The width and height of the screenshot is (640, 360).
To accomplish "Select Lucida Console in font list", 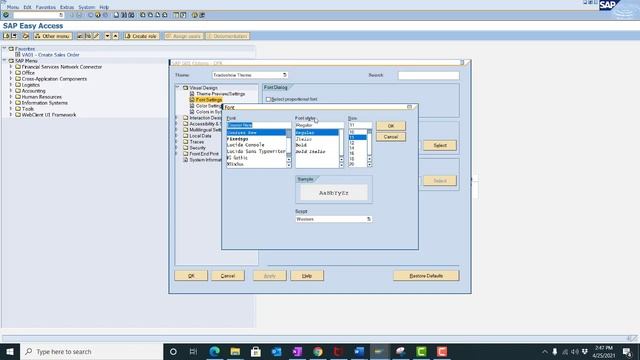I will [246, 145].
